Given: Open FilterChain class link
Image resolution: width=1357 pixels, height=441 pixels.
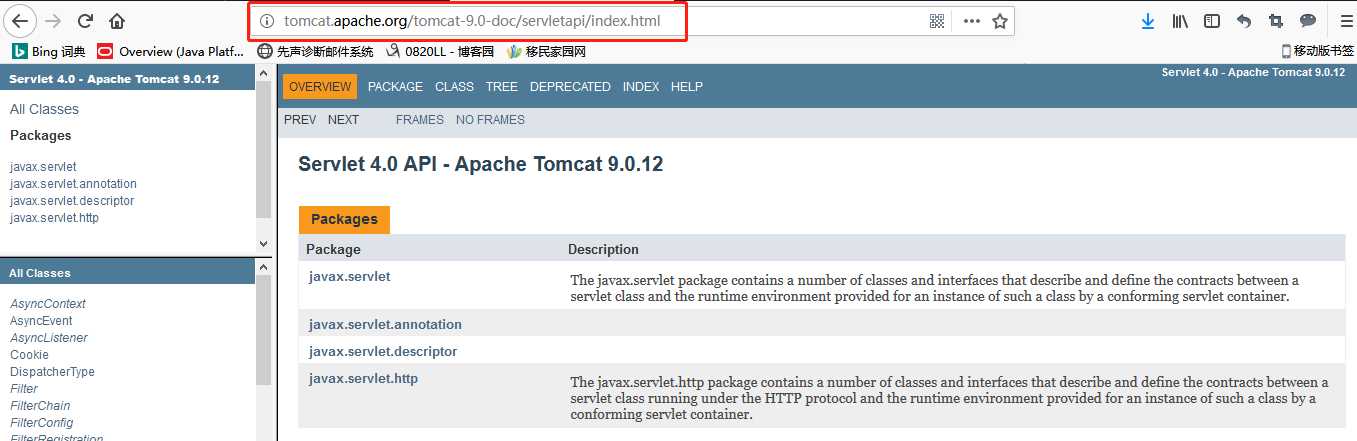Looking at the screenshot, I should coord(40,406).
